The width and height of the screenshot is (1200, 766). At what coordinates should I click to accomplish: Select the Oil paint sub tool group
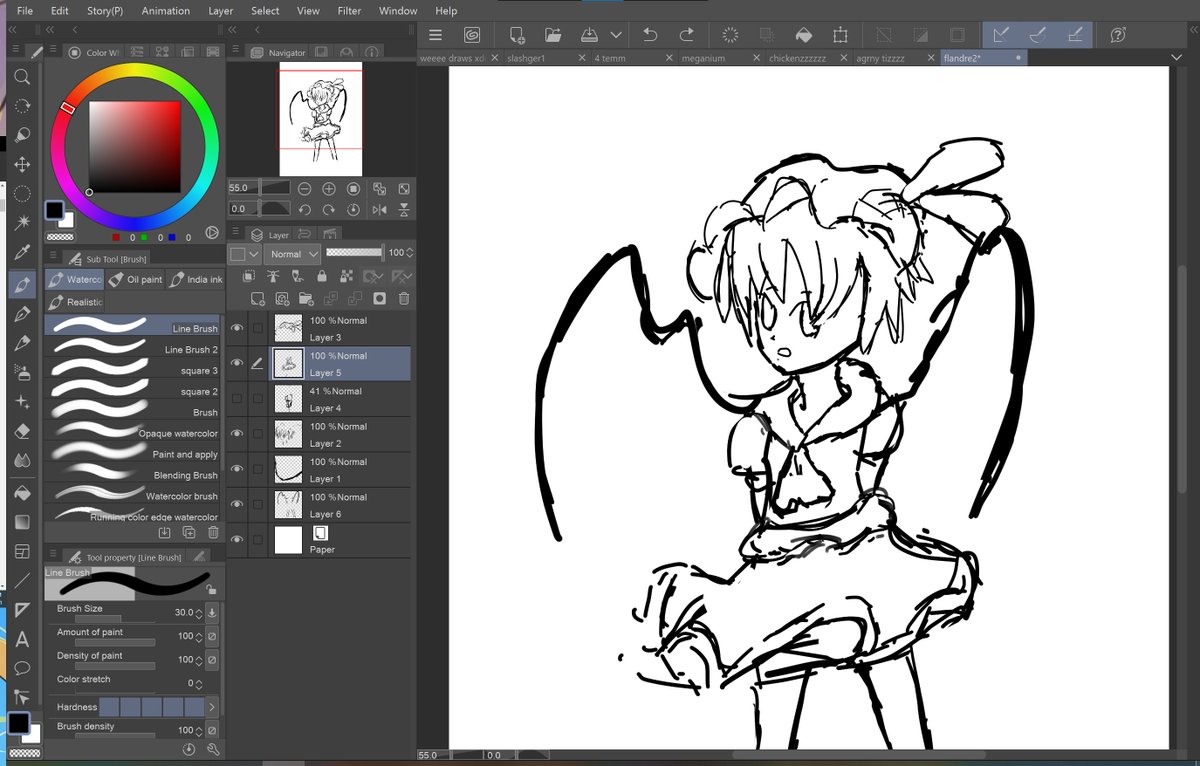[x=135, y=279]
